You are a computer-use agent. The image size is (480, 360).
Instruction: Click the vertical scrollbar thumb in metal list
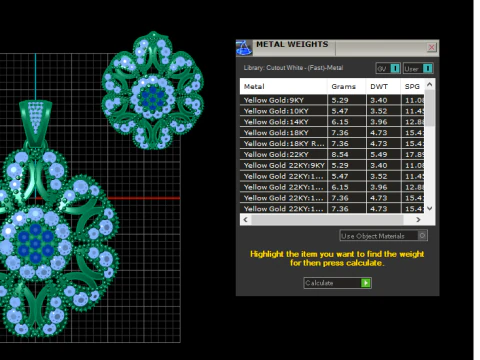pyautogui.click(x=430, y=108)
